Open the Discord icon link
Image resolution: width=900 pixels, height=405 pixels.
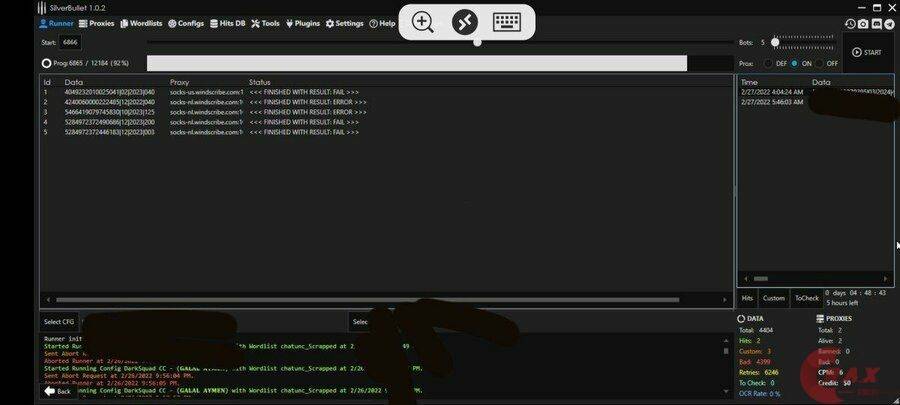coord(876,24)
